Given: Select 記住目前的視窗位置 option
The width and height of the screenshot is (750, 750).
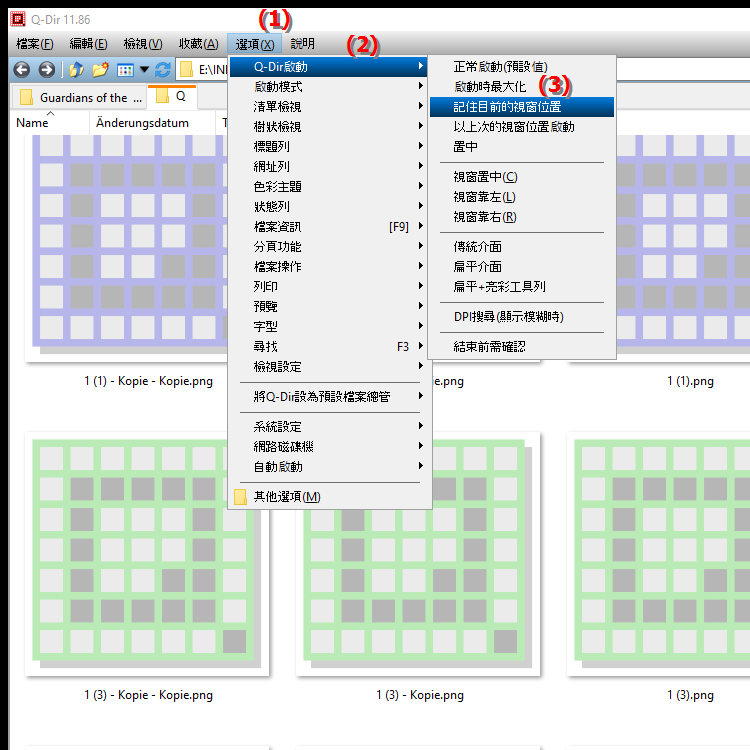Looking at the screenshot, I should coord(521,107).
